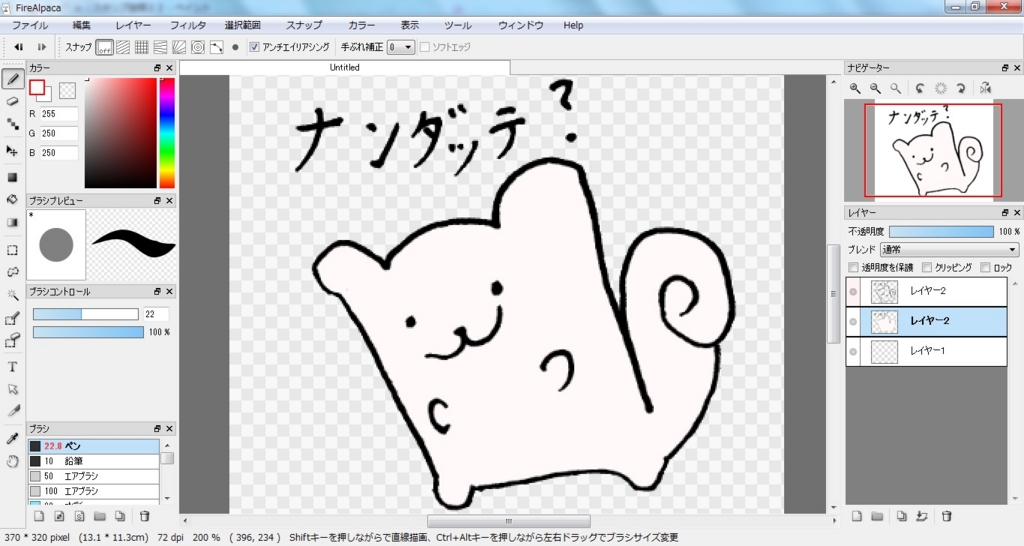Select the selection eraser tool
Image resolution: width=1024 pixels, height=546 pixels.
coord(12,340)
